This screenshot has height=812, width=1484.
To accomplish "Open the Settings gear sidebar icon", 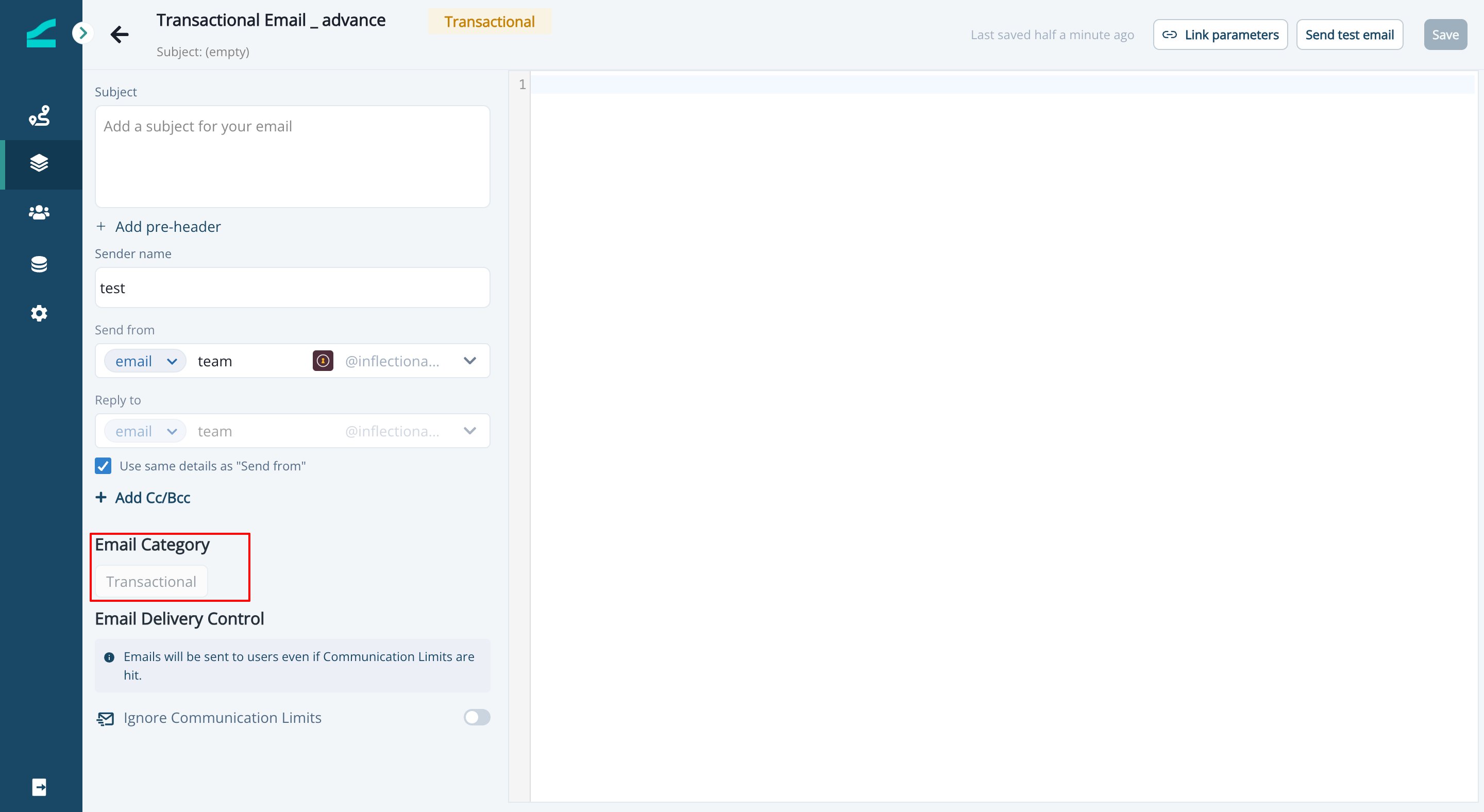I will 39,313.
